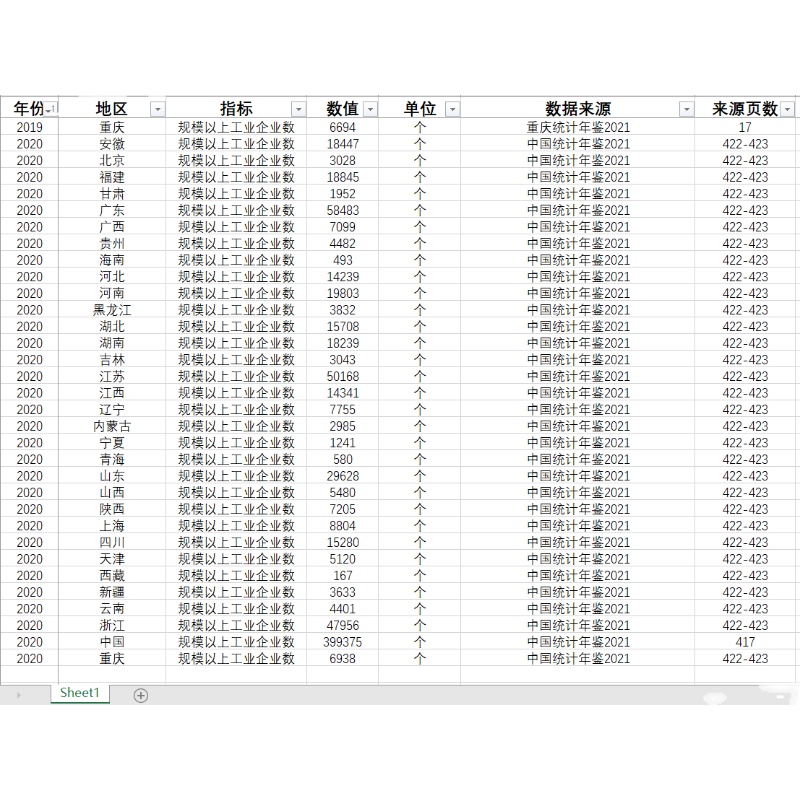Screen dimensions: 800x800
Task: Select region cell 安徽
Action: tap(112, 144)
